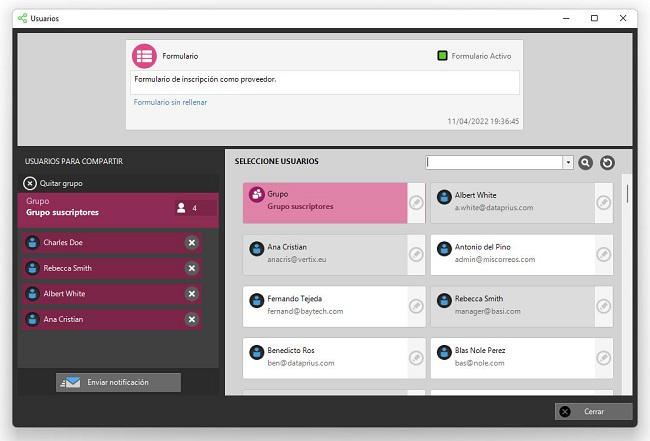The height and width of the screenshot is (441, 650).
Task: Select Blas Nole Perez user card
Action: tap(512, 357)
